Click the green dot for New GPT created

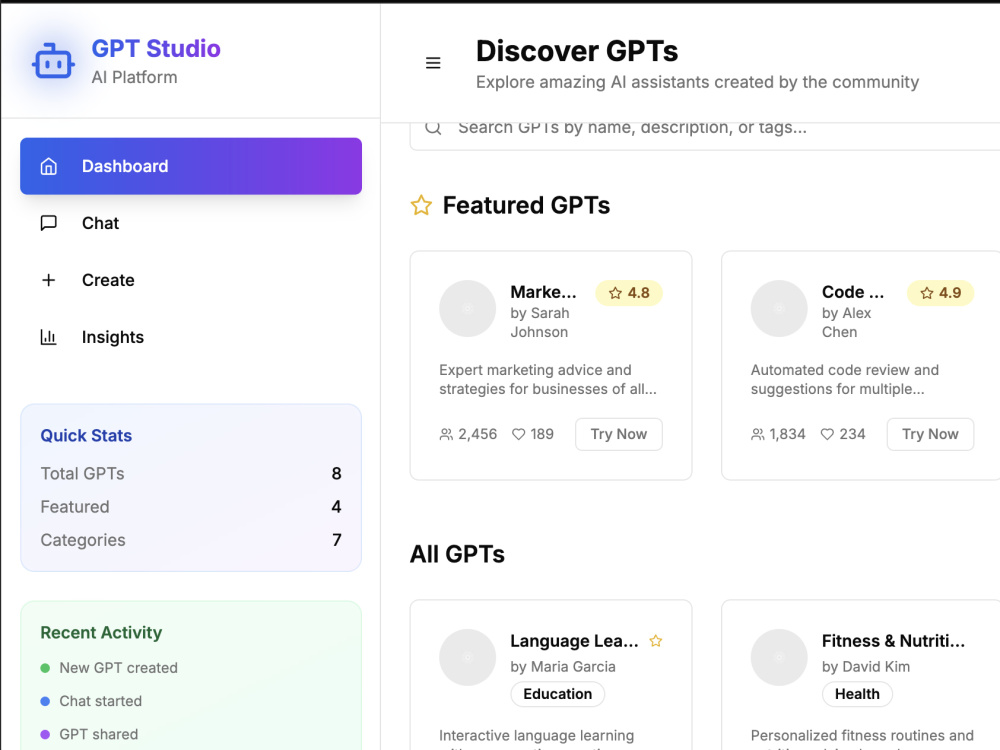click(x=45, y=668)
